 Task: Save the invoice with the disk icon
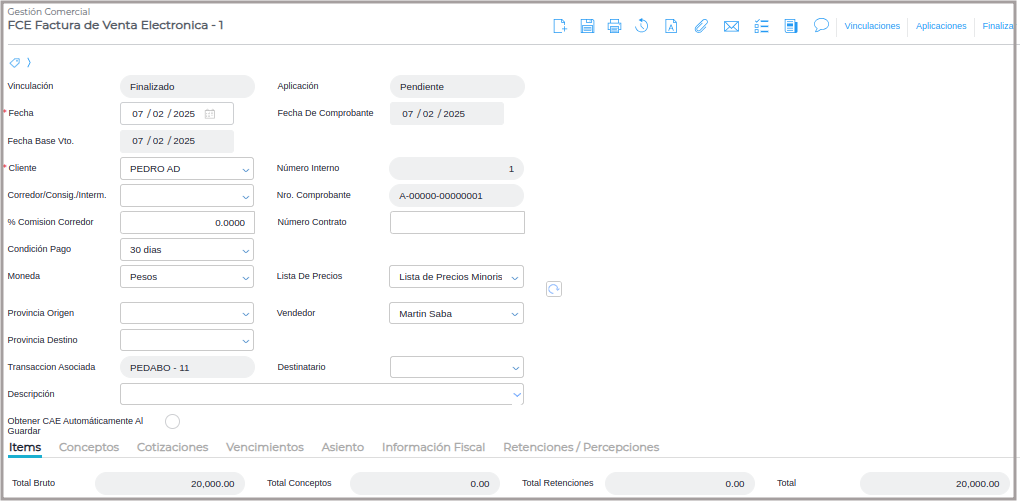(588, 26)
